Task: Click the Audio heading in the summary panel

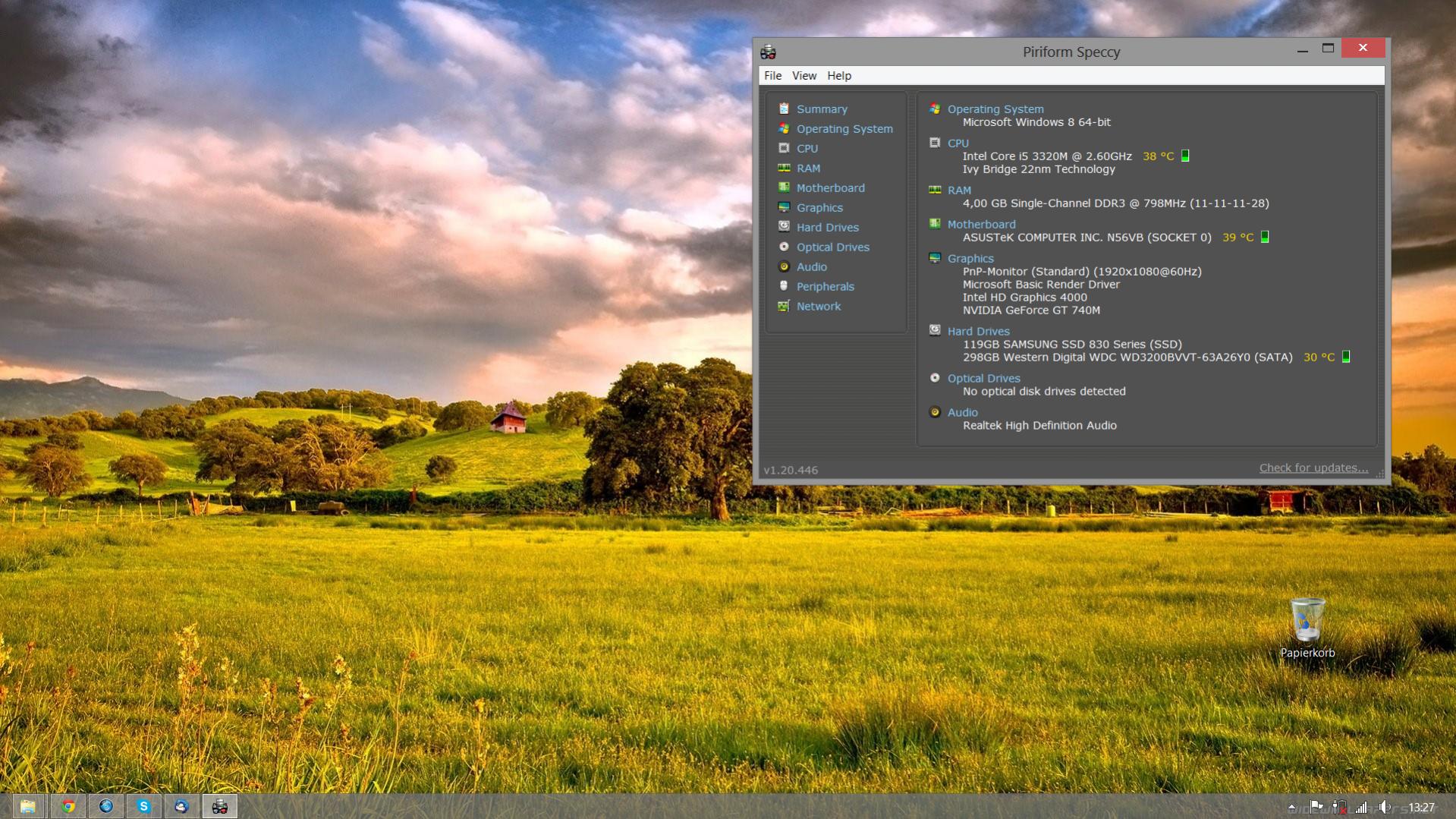Action: 962,413
